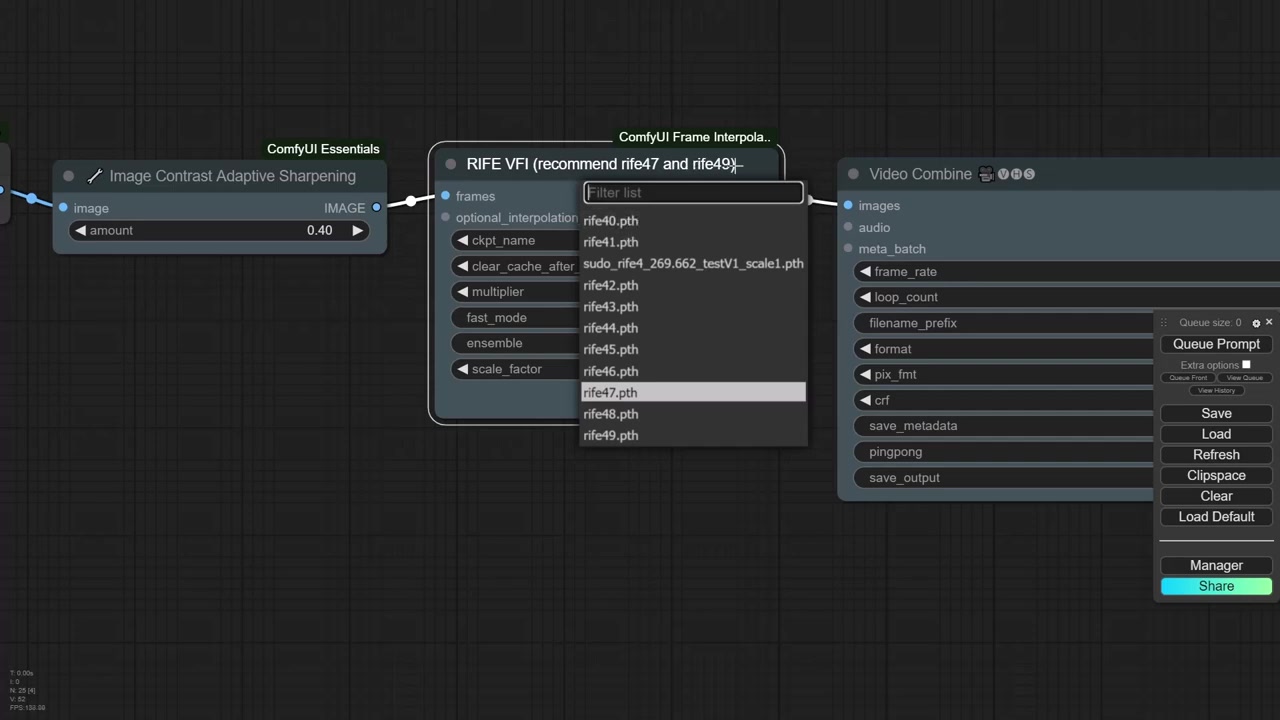Screen dimensions: 1280x720
Task: Select rife40.pth from the list
Action: (x=693, y=221)
